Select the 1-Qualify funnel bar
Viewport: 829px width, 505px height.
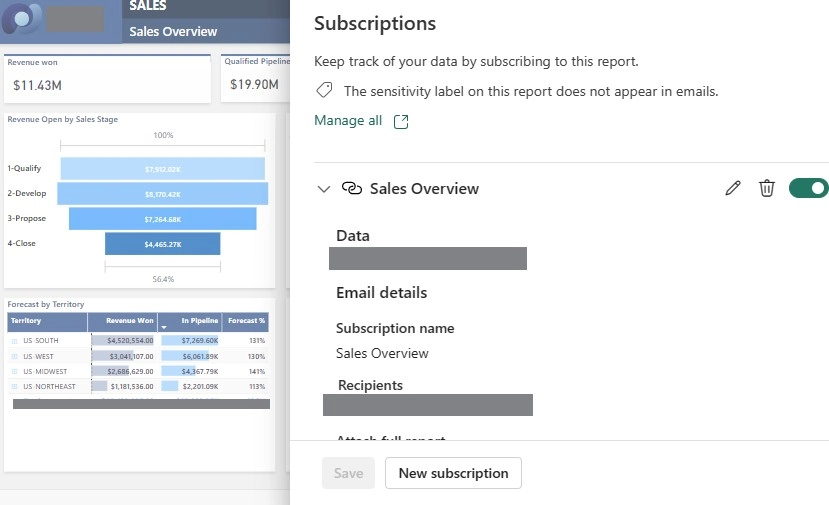pyautogui.click(x=163, y=169)
